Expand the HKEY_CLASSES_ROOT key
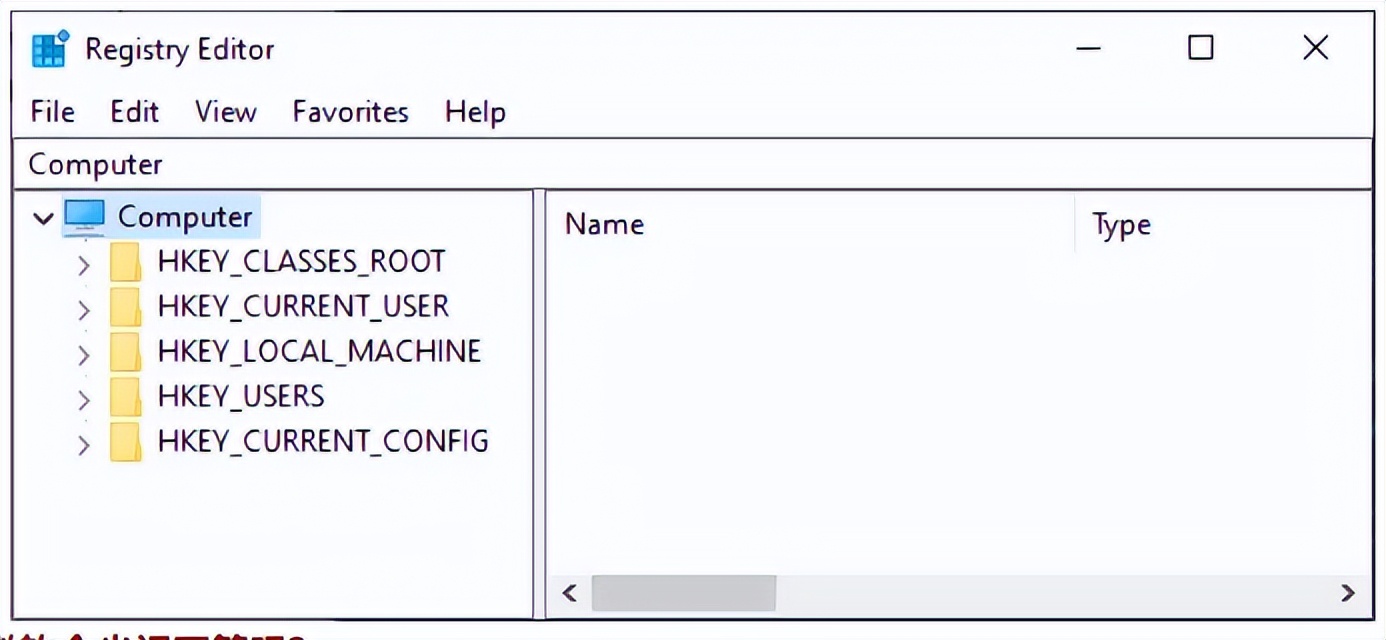Screen dimensions: 1386x640 (84, 264)
